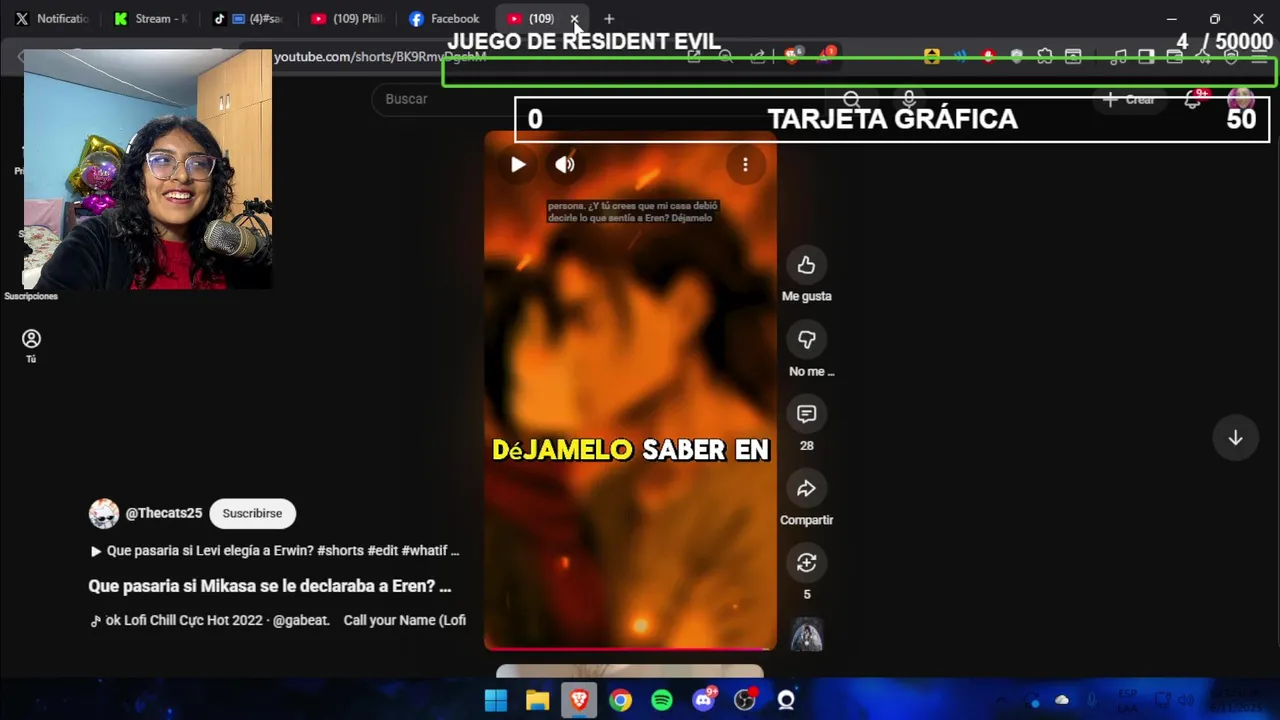Open Spotify from the taskbar
The width and height of the screenshot is (1280, 720).
click(662, 700)
